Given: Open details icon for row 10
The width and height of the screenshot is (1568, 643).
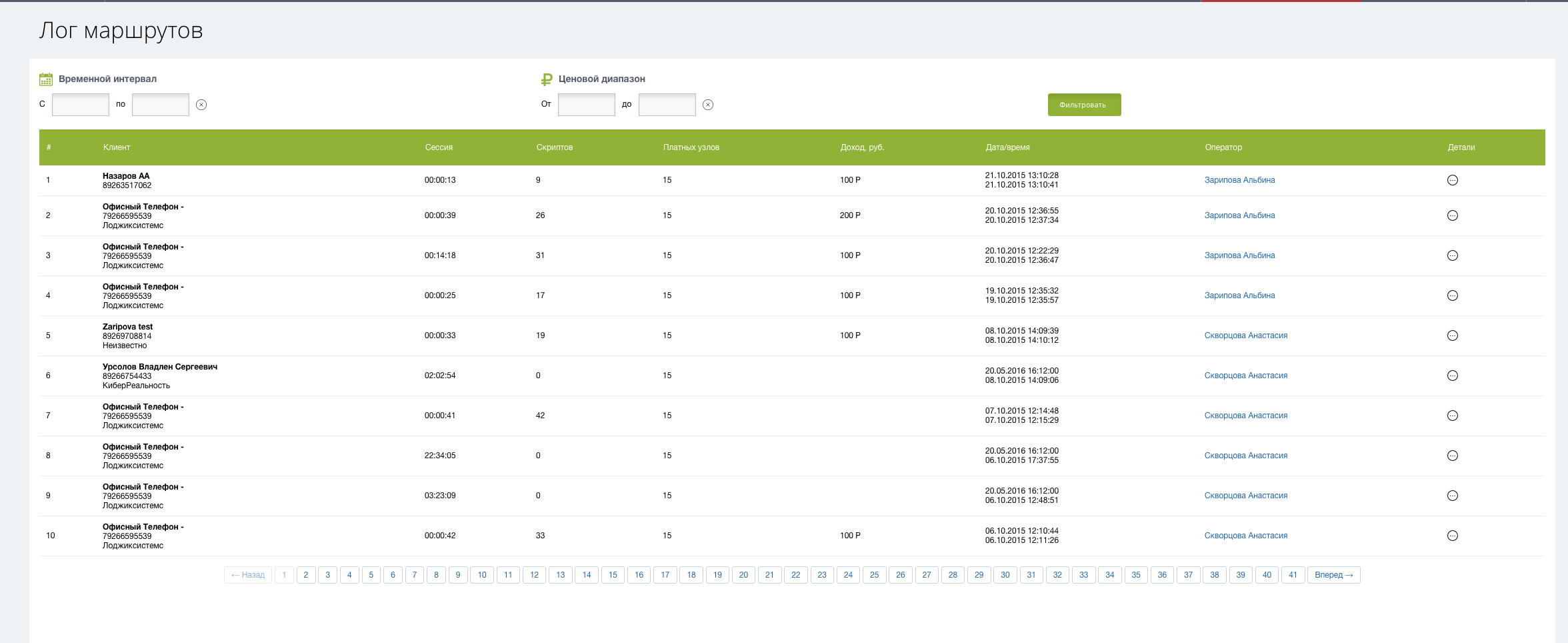Looking at the screenshot, I should point(1452,536).
